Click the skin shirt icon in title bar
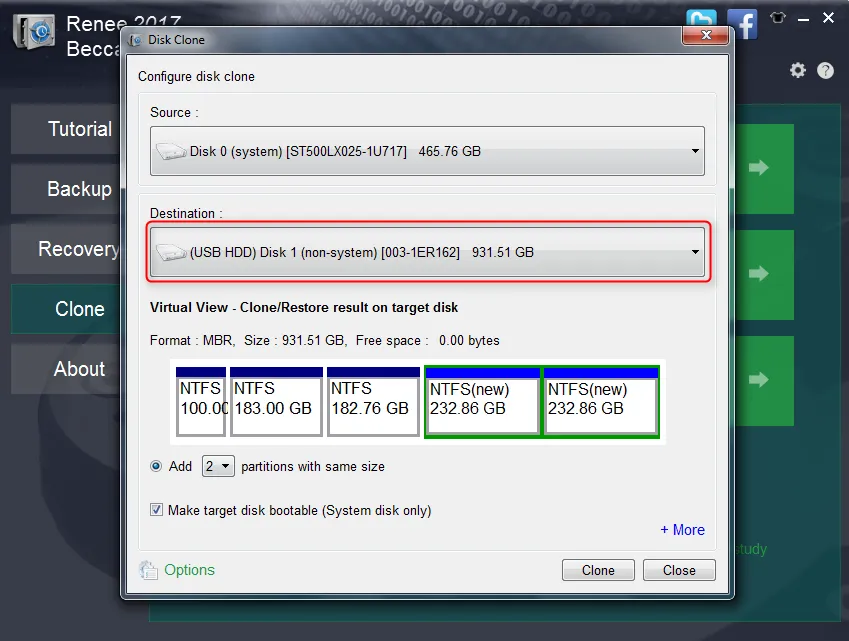This screenshot has width=849, height=641. (x=778, y=18)
